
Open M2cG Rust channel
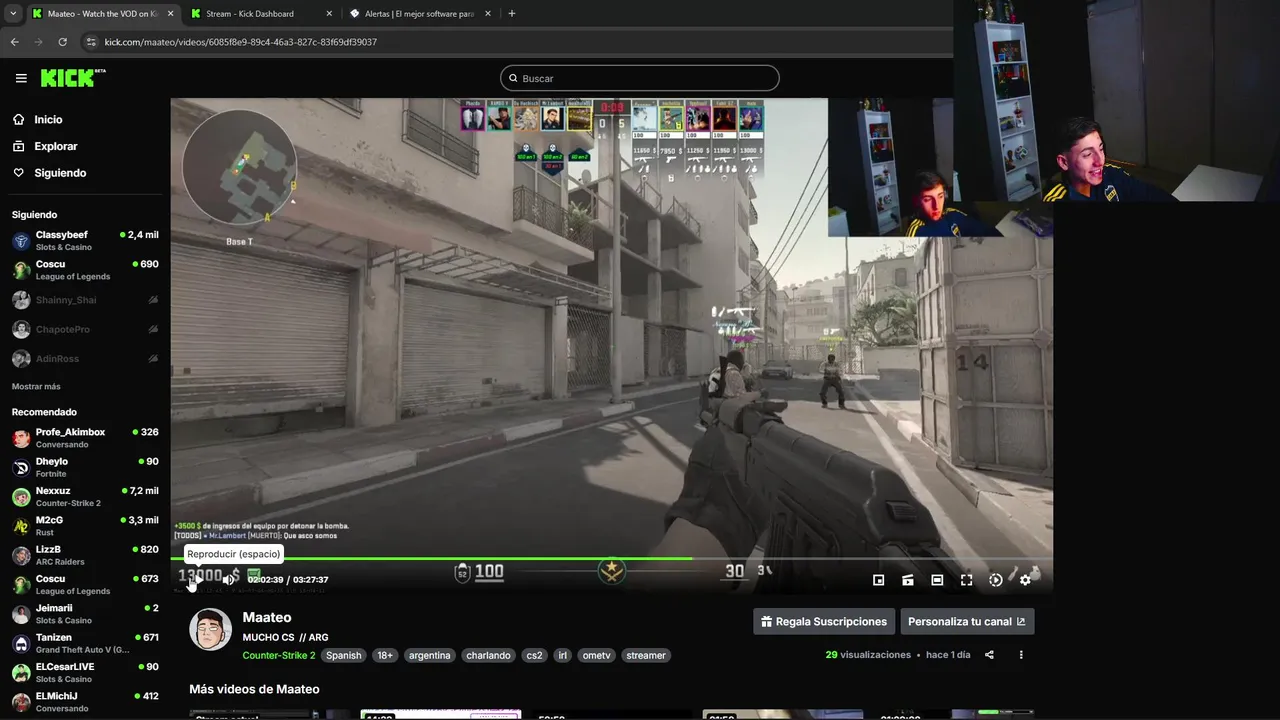(x=85, y=526)
